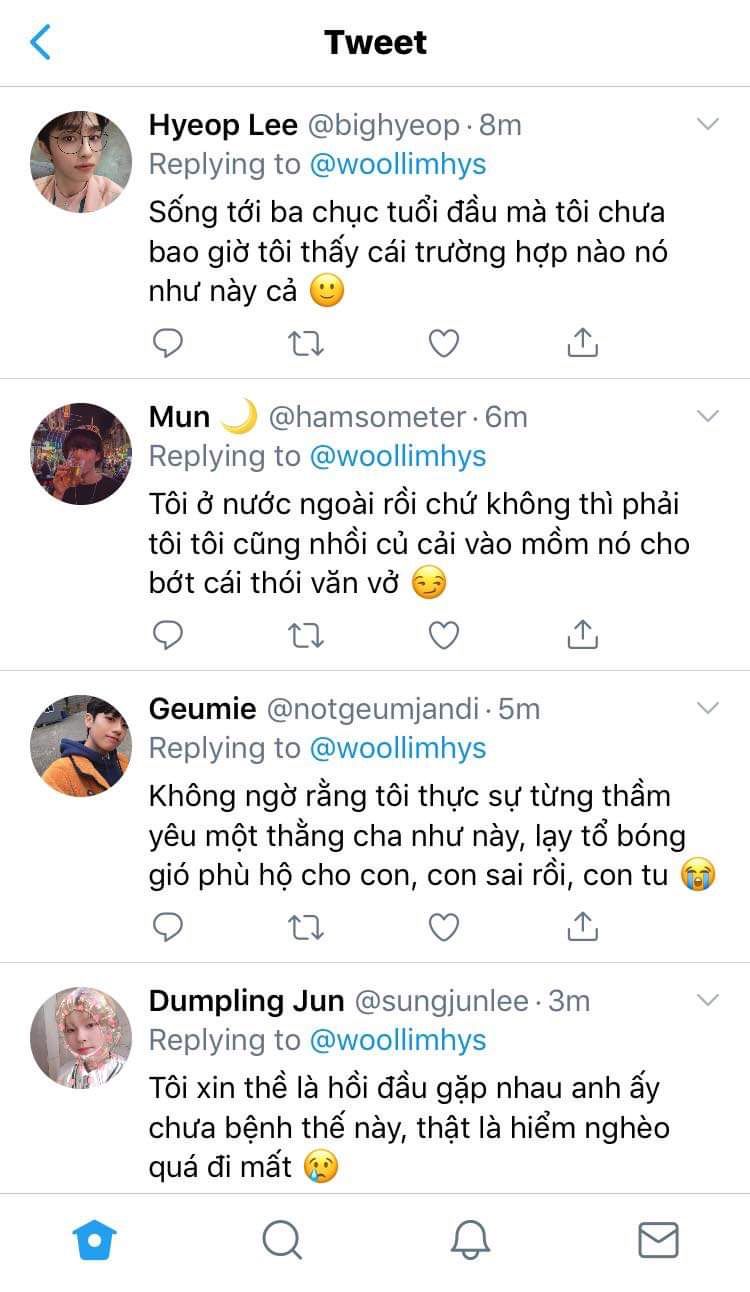
Task: Open options chevron on Hyeop Lee's tweet
Action: (708, 125)
